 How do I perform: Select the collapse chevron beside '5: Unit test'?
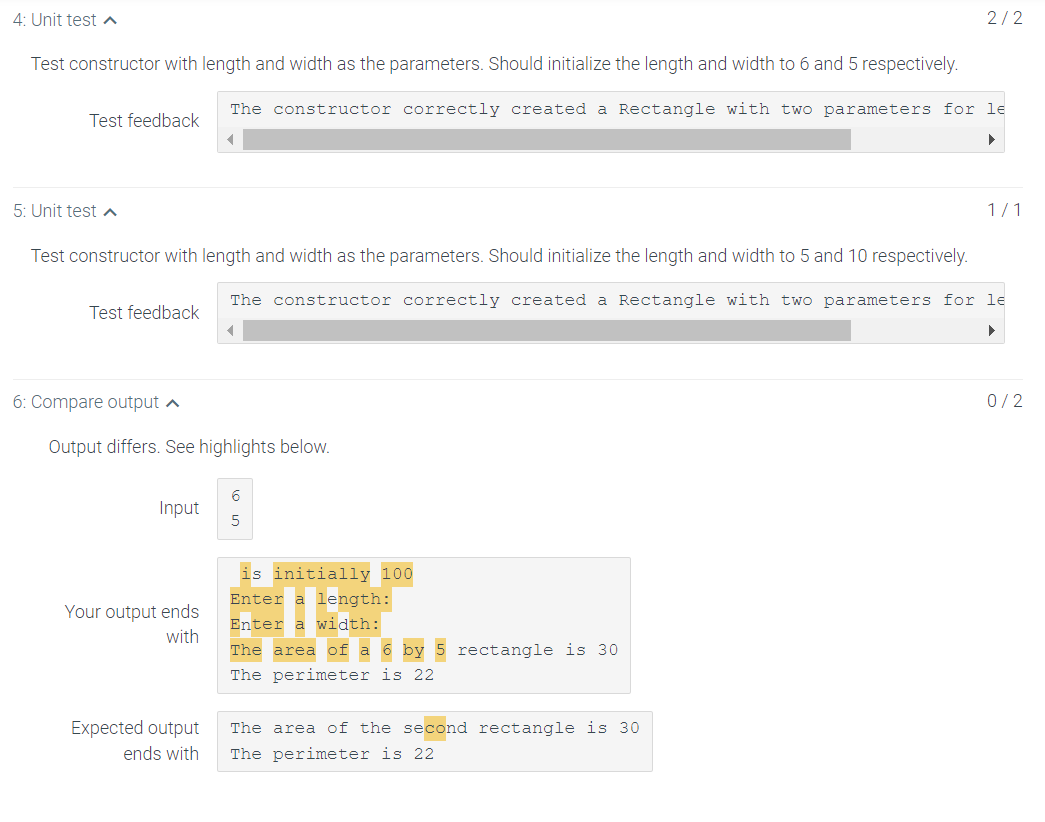[x=110, y=210]
